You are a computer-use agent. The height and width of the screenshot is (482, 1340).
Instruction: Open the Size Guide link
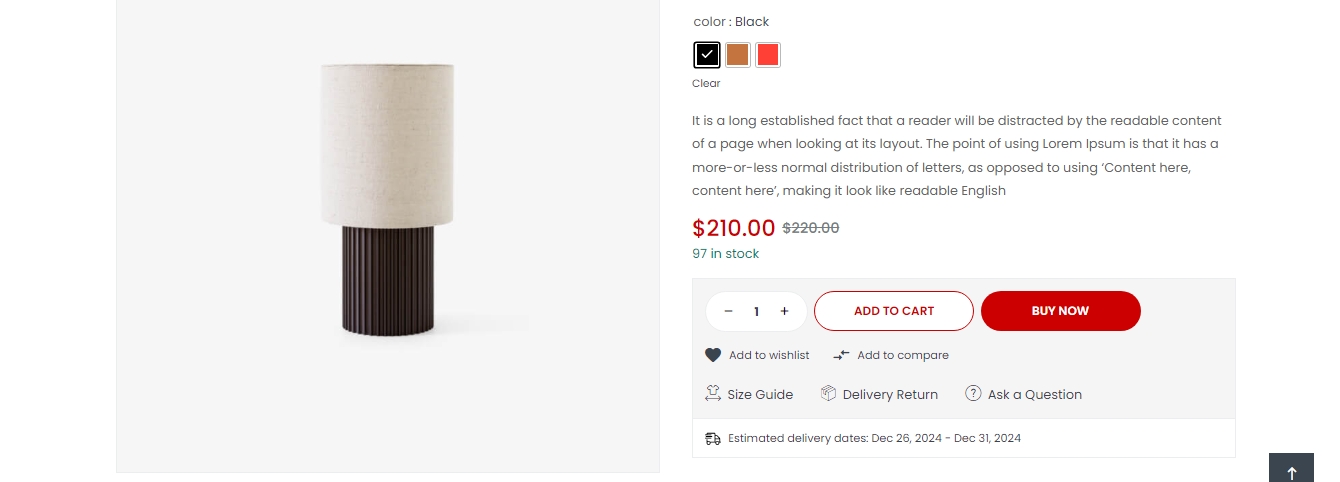pyautogui.click(x=760, y=395)
